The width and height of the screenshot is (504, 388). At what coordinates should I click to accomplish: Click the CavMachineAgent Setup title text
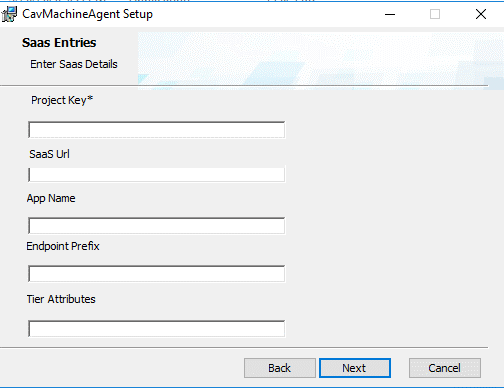click(87, 14)
